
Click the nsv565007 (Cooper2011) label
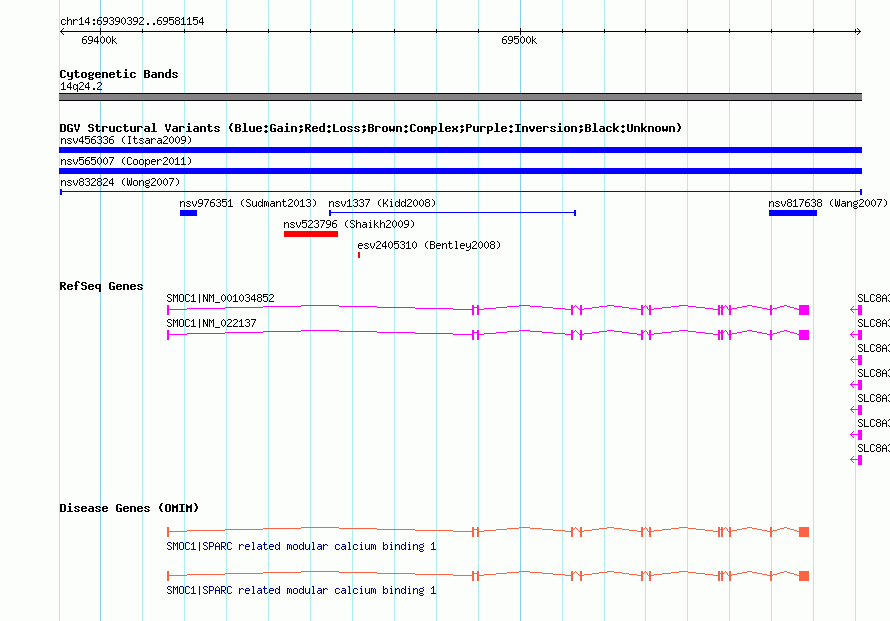pos(126,161)
